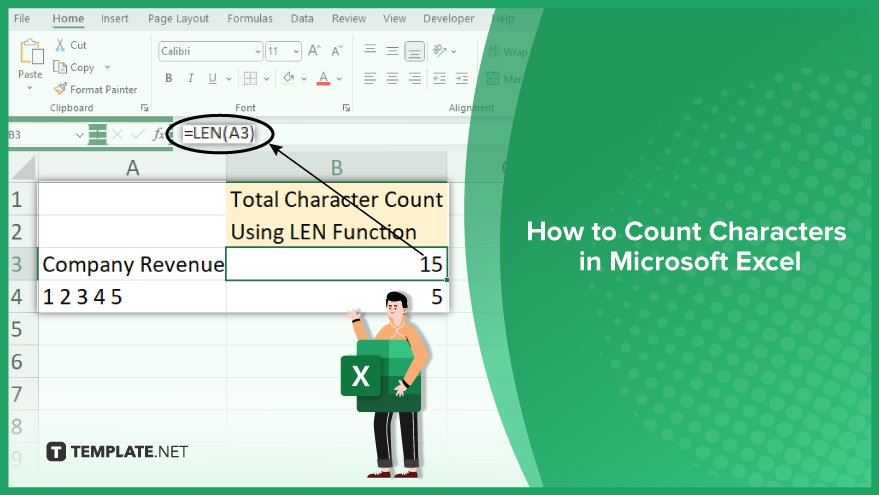Click cell containing '1 2 3 4 5'
Screen dimensions: 879x495
(x=132, y=297)
